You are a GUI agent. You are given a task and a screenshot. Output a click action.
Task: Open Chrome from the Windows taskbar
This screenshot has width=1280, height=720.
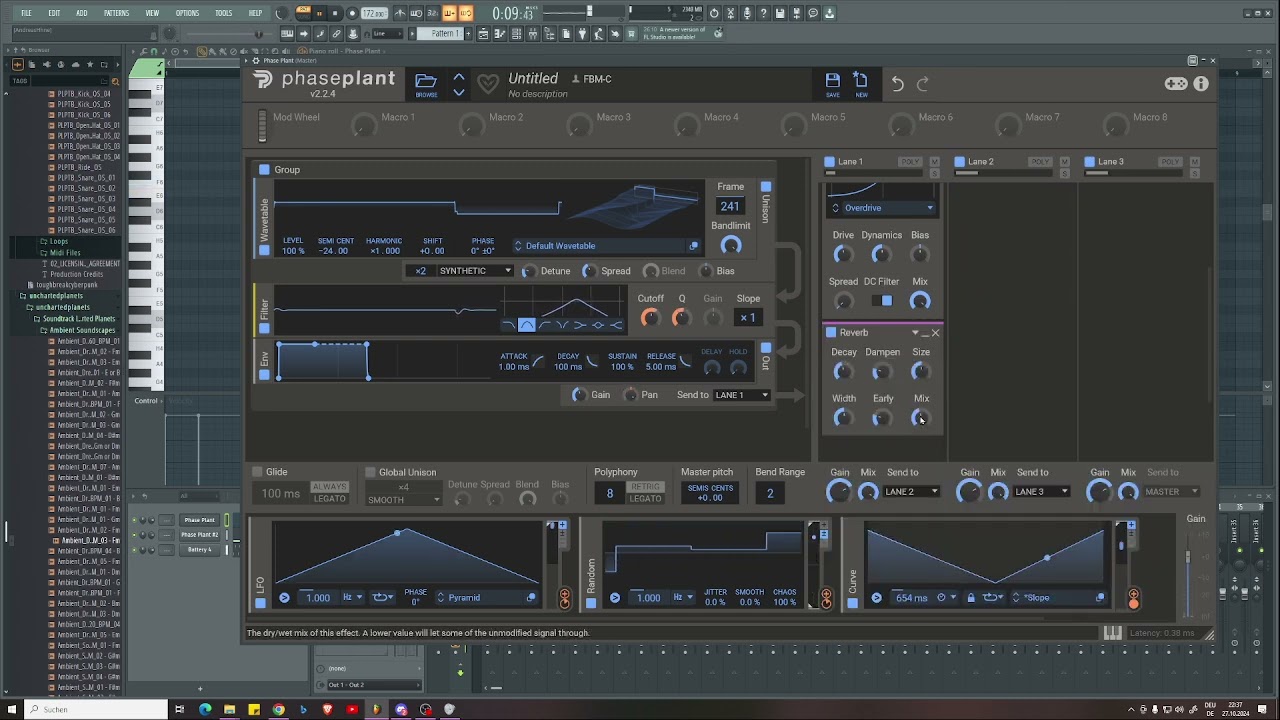point(278,709)
